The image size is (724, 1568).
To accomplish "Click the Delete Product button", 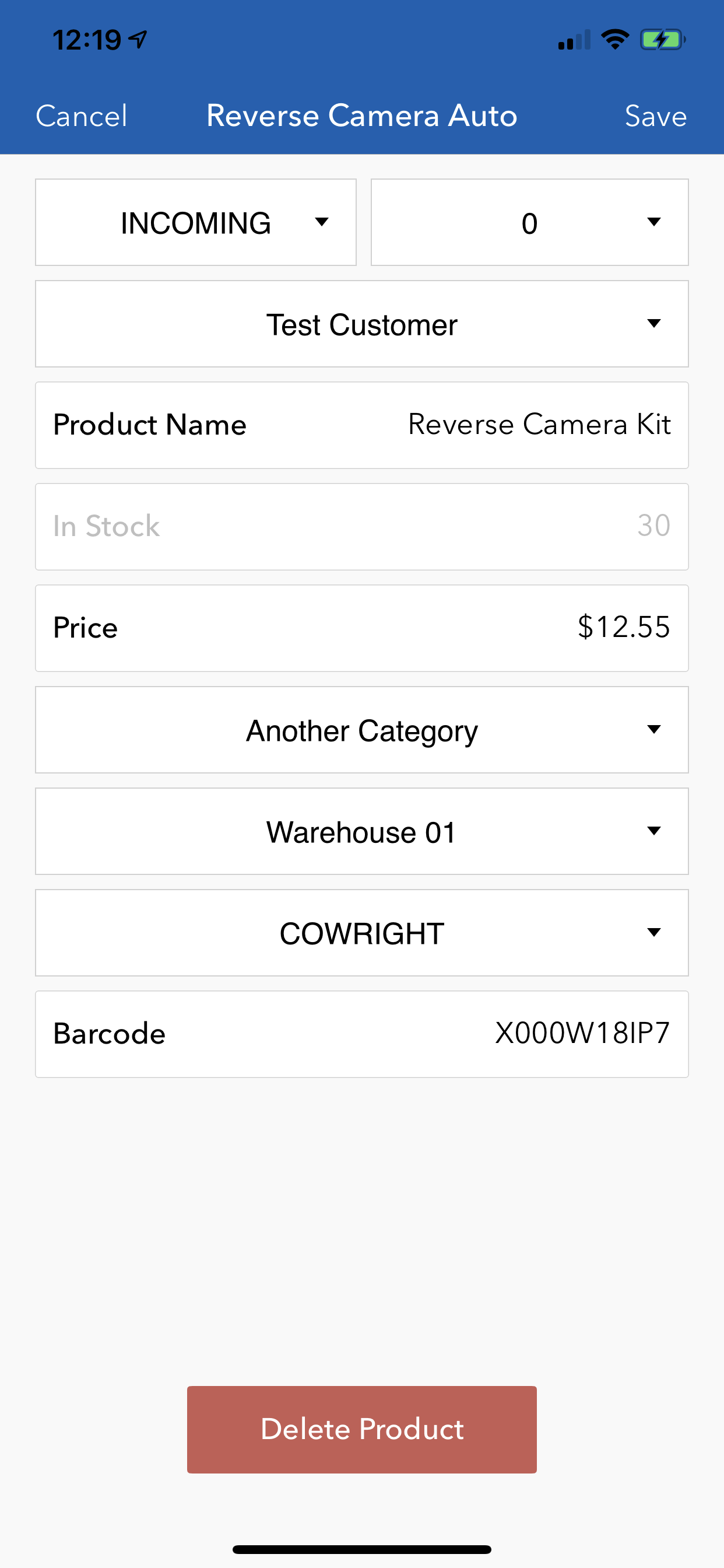I will [362, 1430].
